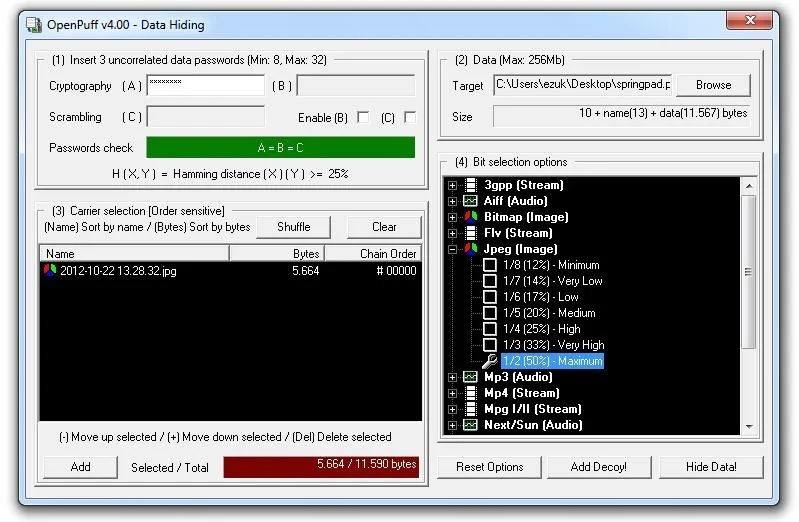799x522 pixels.
Task: Click the Flv (Stream) film icon
Action: tap(471, 233)
